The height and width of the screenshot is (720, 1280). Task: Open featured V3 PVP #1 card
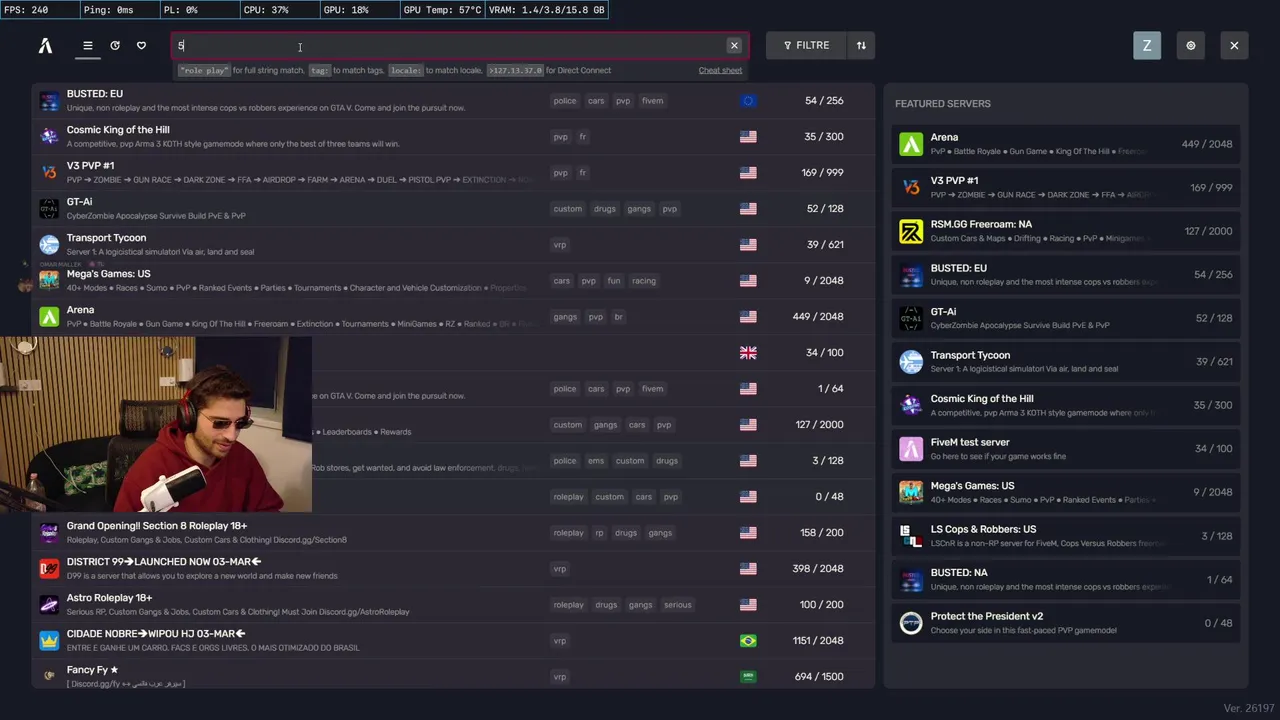click(1066, 187)
